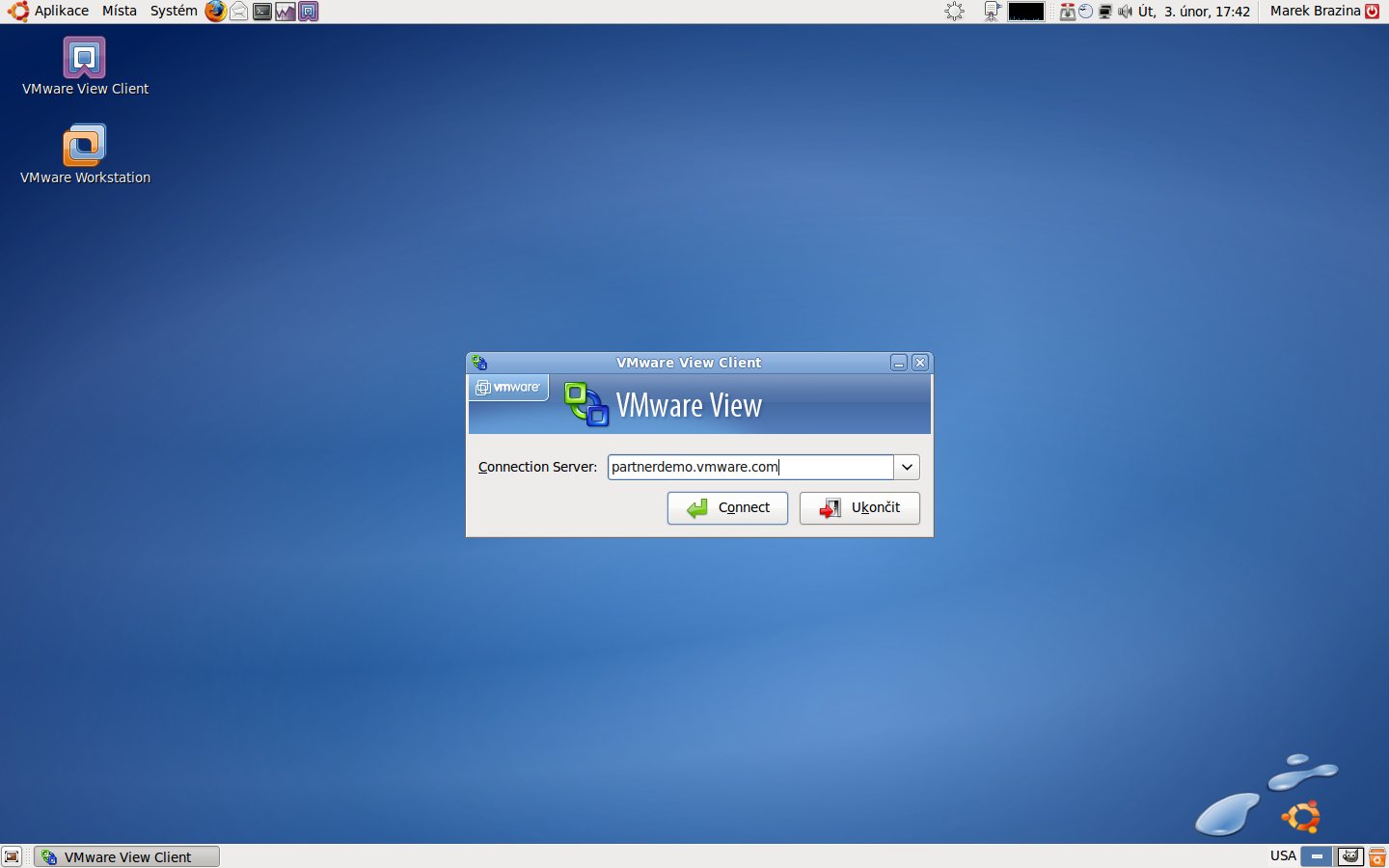The width and height of the screenshot is (1389, 868).
Task: Click the VMware View launcher in the panel
Action: tap(308, 12)
